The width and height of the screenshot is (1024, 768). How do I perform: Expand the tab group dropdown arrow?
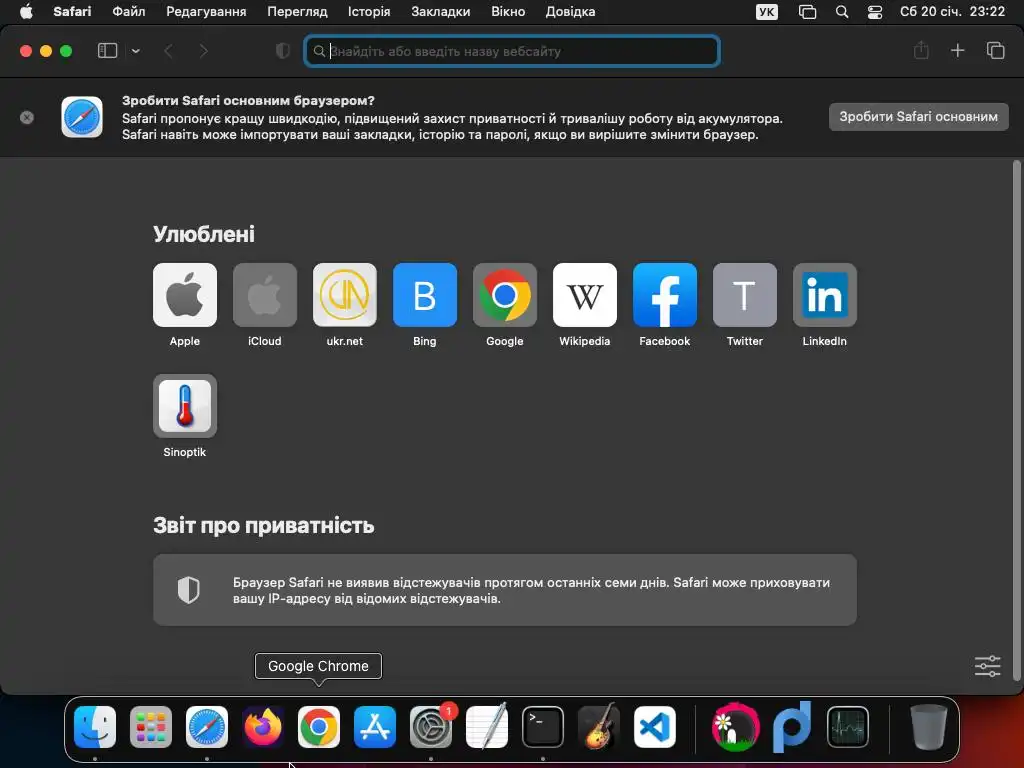[135, 51]
